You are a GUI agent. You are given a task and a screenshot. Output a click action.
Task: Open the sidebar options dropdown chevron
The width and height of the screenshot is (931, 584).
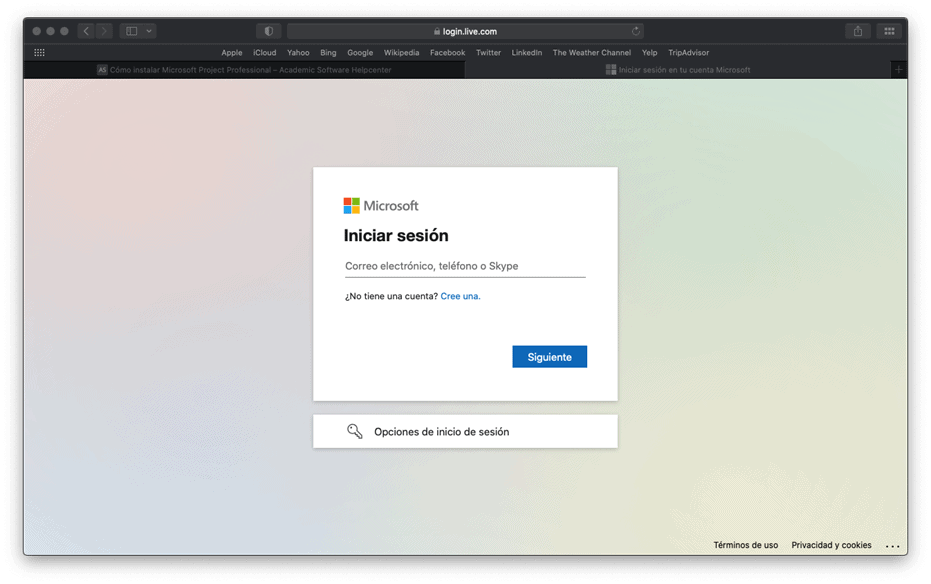[148, 30]
